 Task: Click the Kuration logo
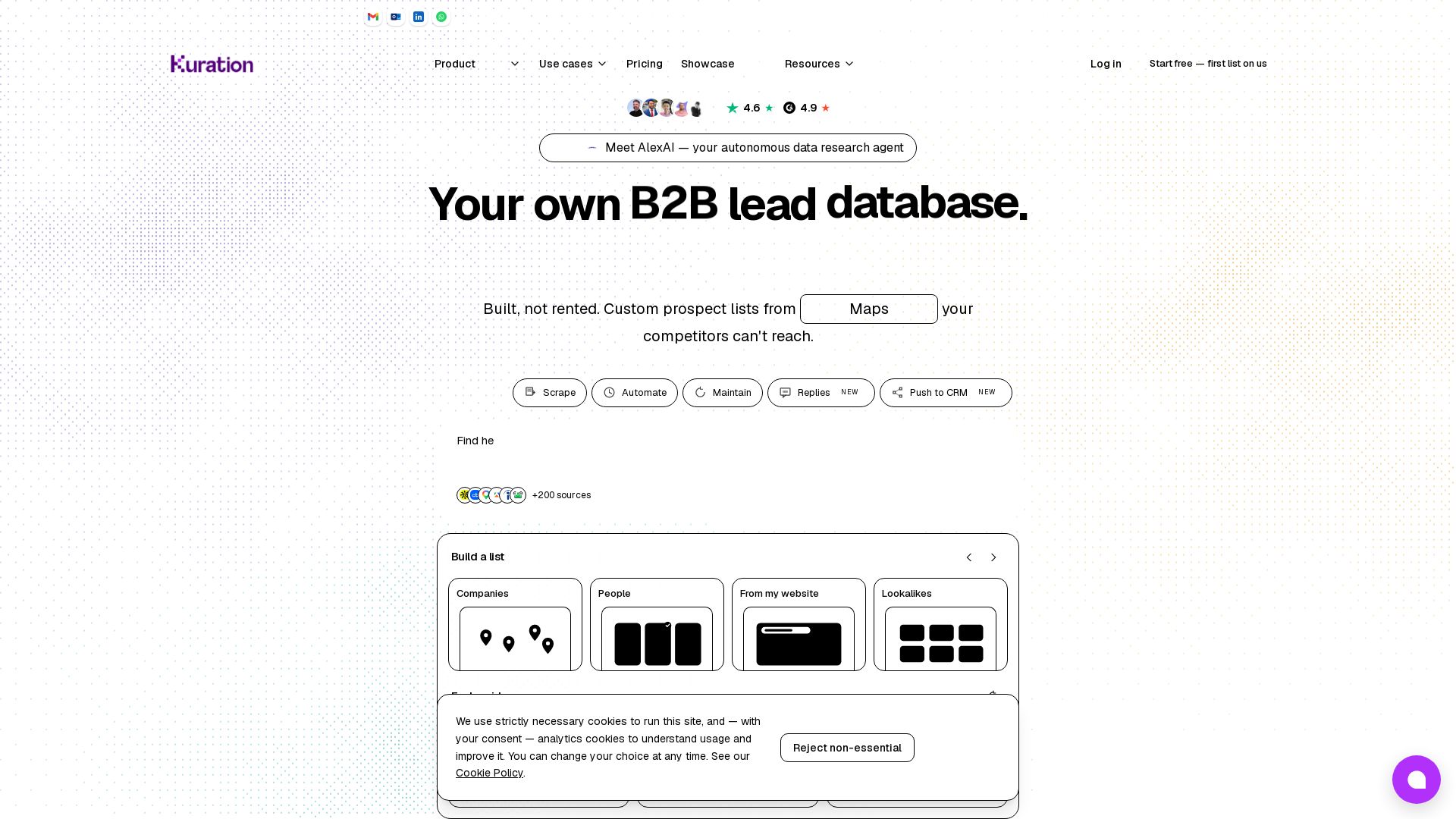(212, 64)
